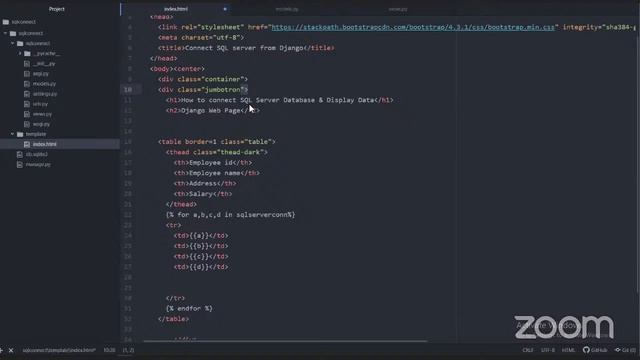Click the file icon beside settings.py
Viewport: 640px width, 360px height.
point(27,94)
